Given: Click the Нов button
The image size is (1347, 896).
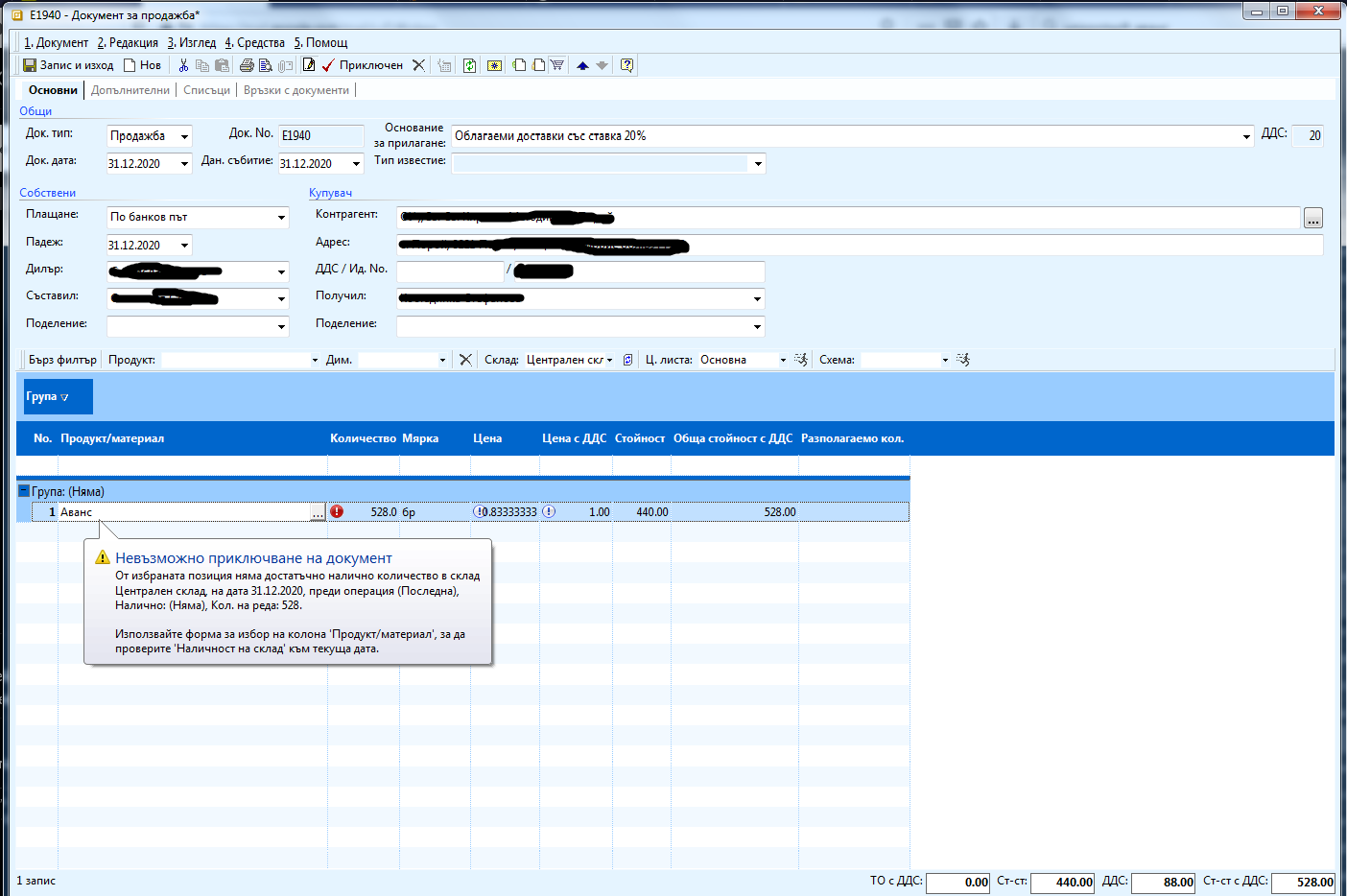Looking at the screenshot, I should [142, 65].
